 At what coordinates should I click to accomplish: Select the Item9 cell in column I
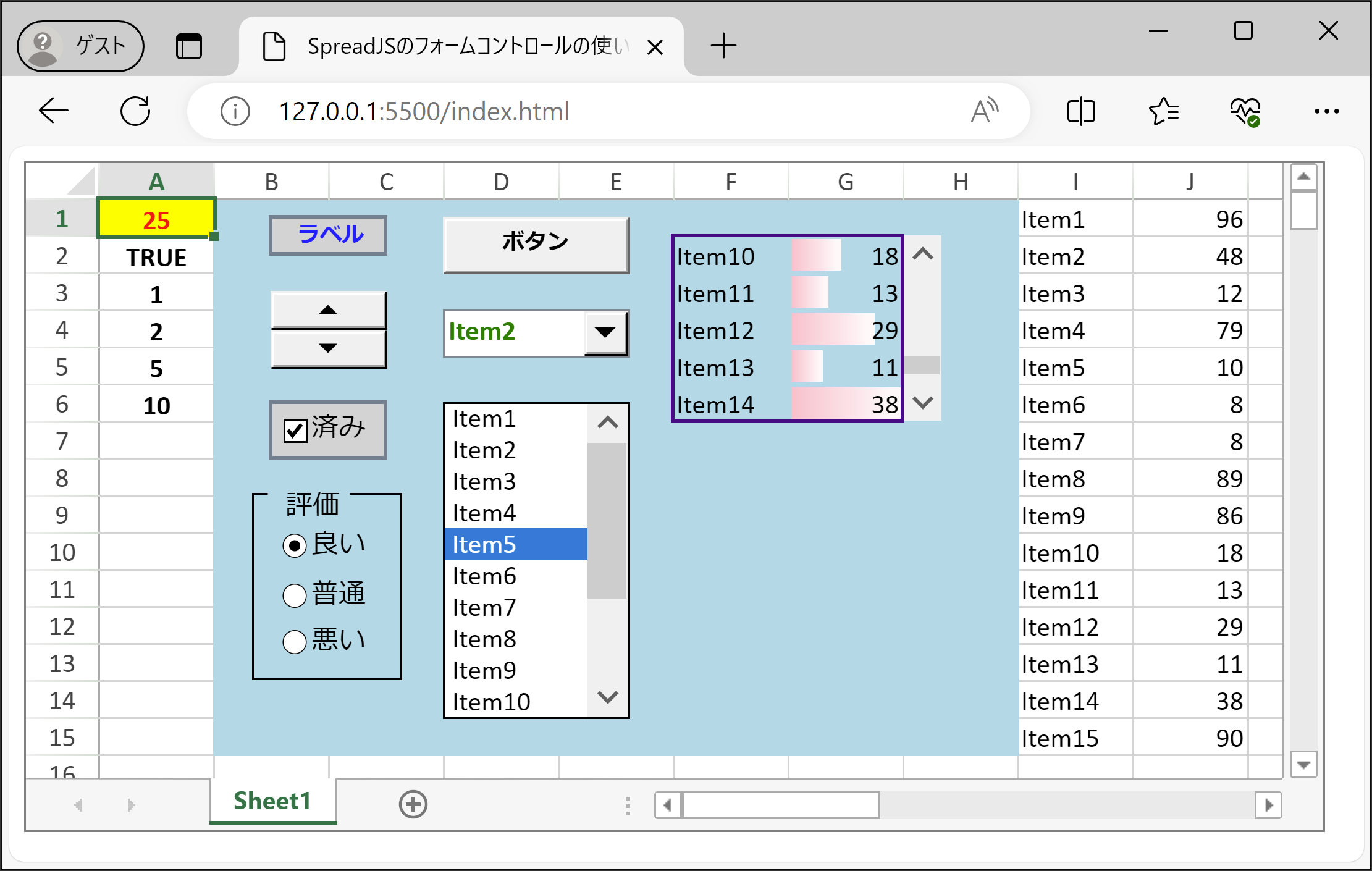(1075, 515)
